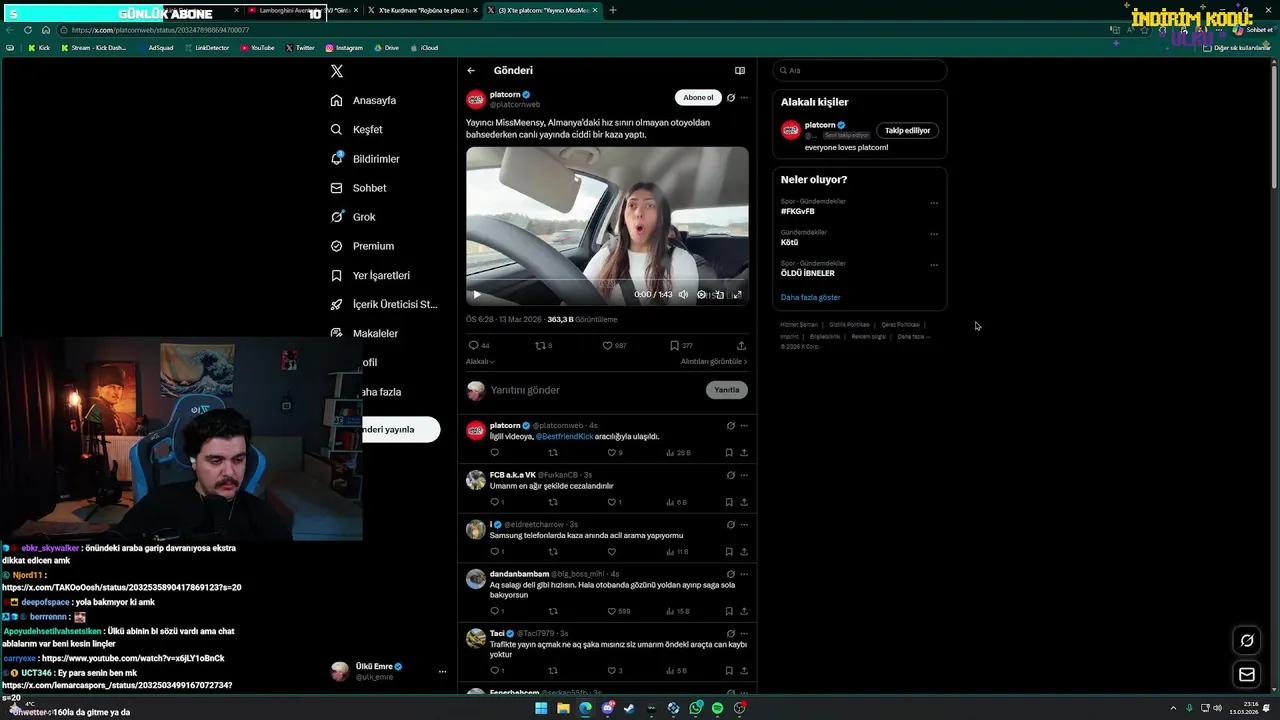Open more options for #FKGvFB trend

pos(934,203)
